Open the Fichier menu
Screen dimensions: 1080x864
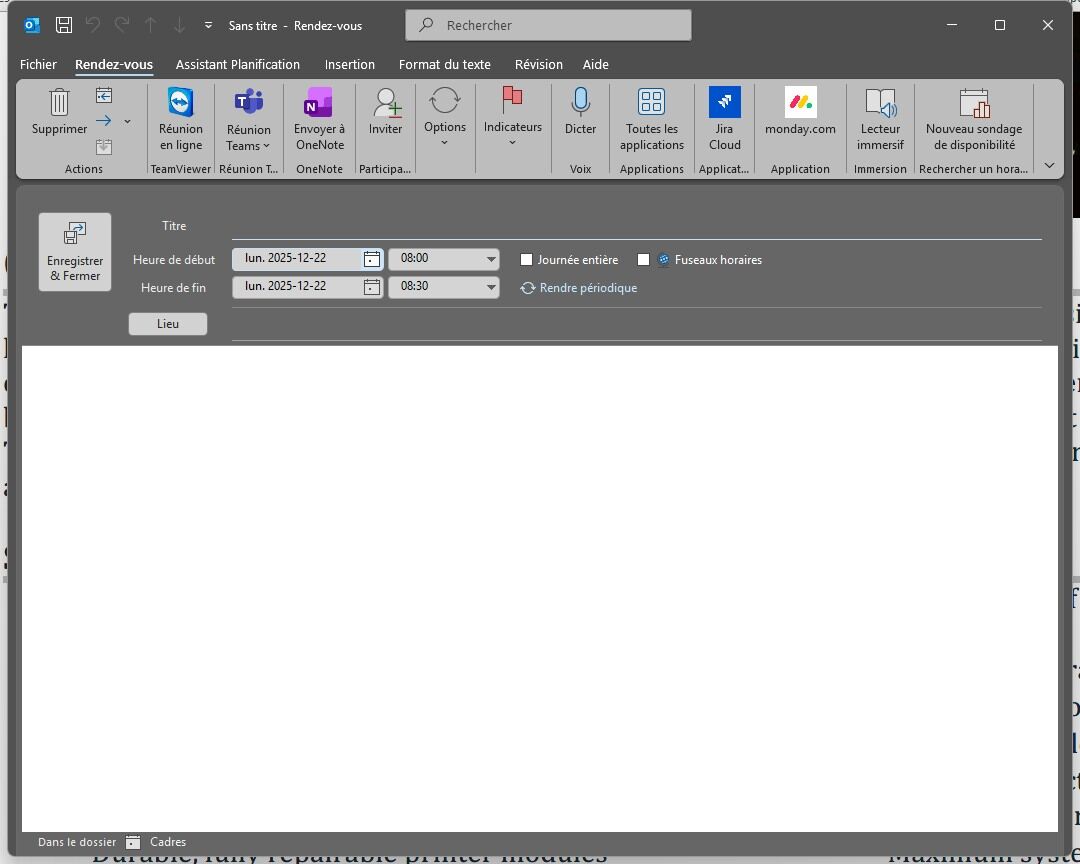pos(38,64)
